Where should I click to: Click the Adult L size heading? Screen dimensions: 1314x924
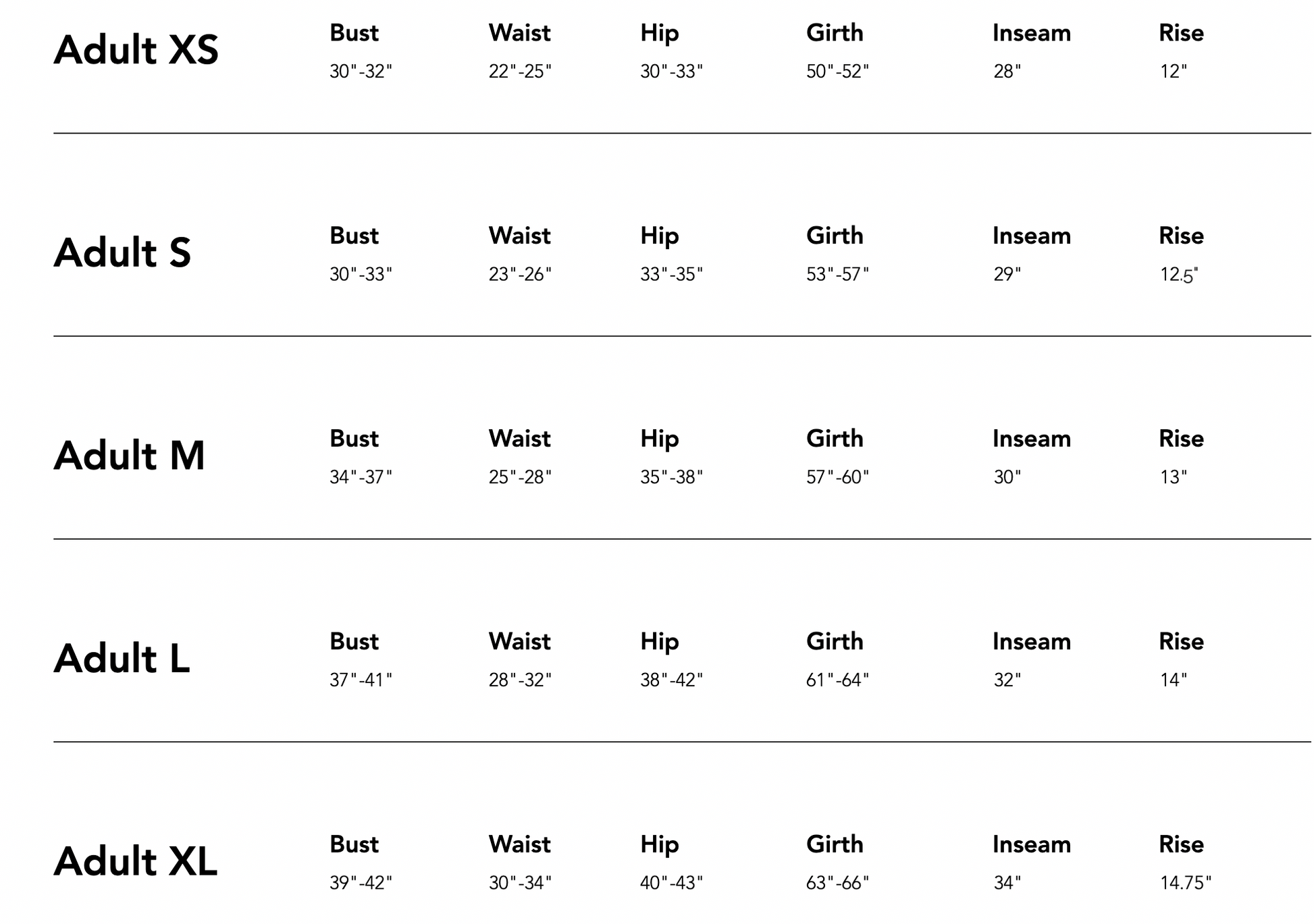coord(122,659)
